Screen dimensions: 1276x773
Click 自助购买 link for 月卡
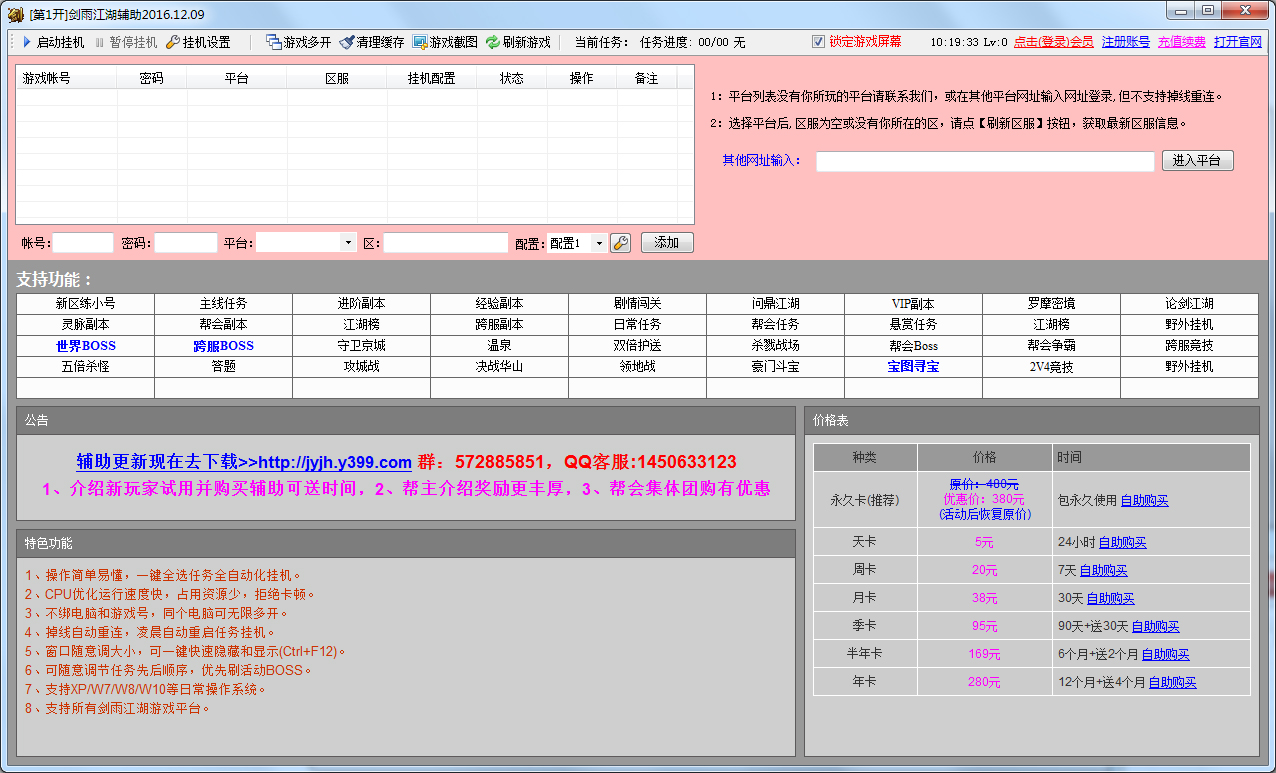(1110, 599)
